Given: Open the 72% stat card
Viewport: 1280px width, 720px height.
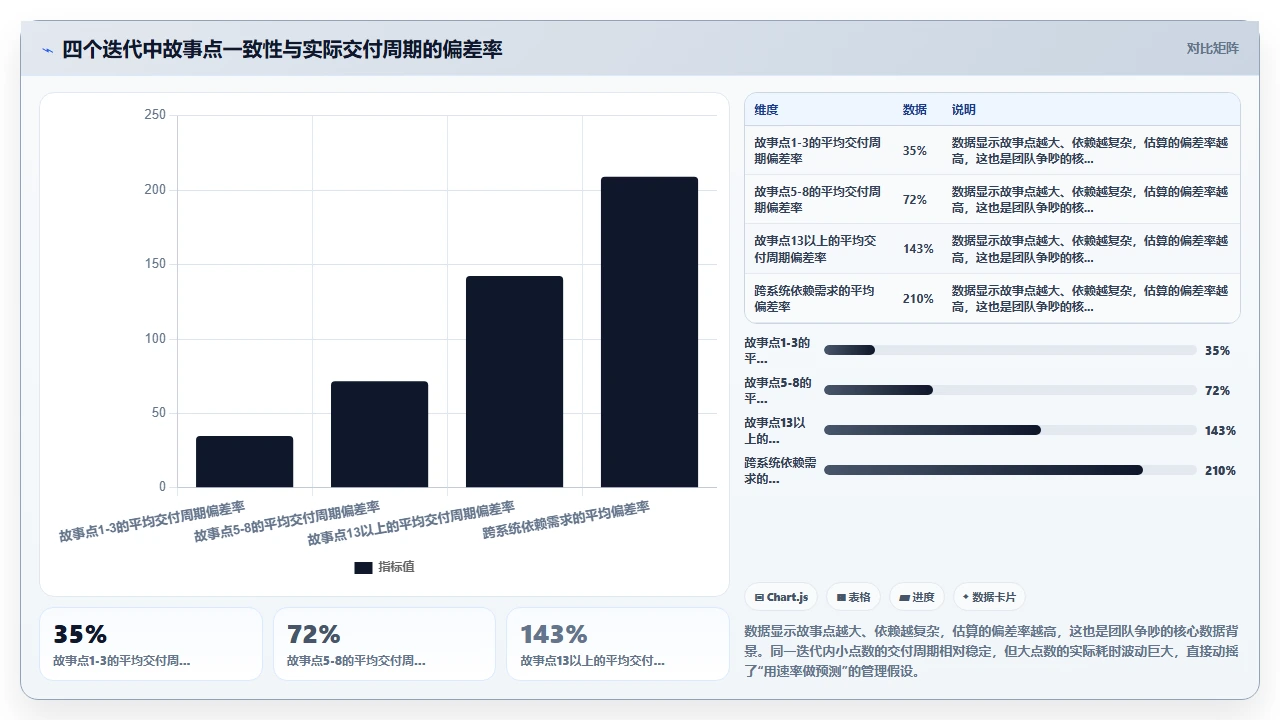Looking at the screenshot, I should point(384,644).
